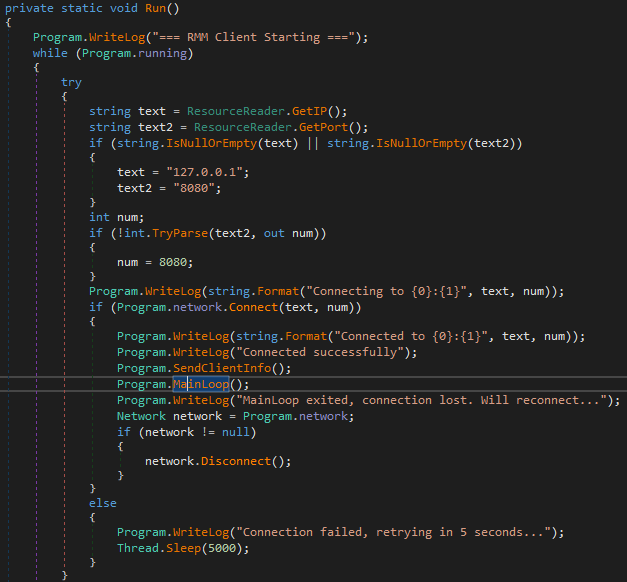Click the else keyword
Viewport: 627px width, 582px height.
(103, 502)
